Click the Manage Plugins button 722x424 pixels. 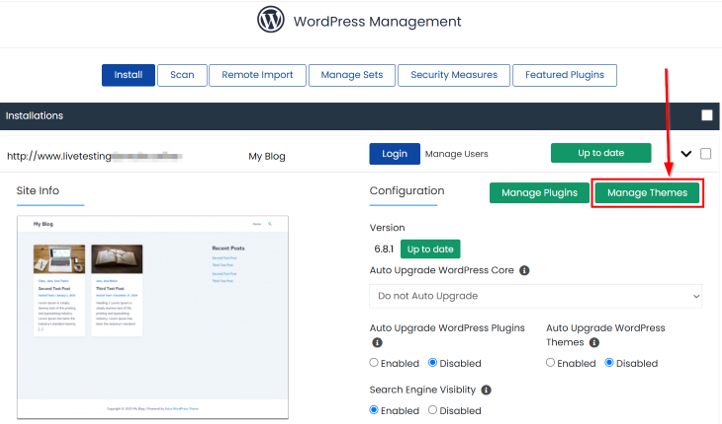pyautogui.click(x=539, y=193)
